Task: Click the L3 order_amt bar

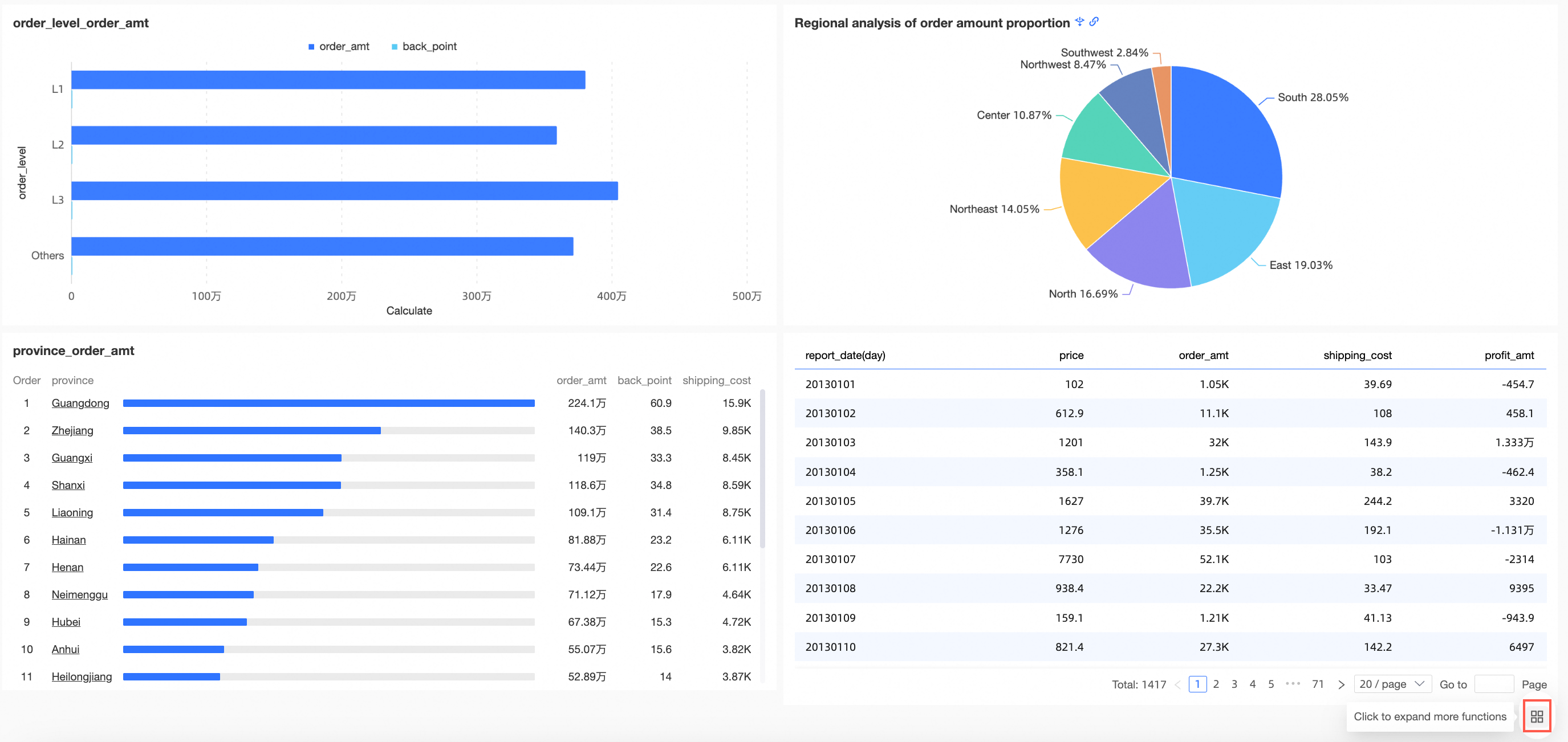Action: click(344, 191)
